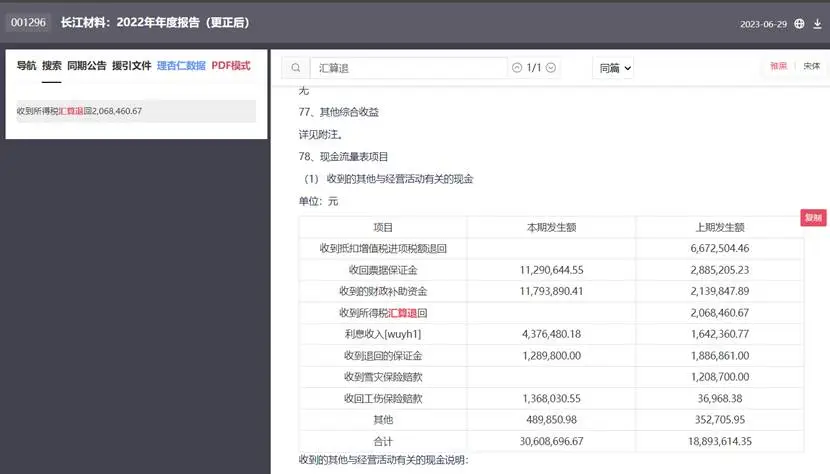Click table header 本期发生额

[x=551, y=227]
